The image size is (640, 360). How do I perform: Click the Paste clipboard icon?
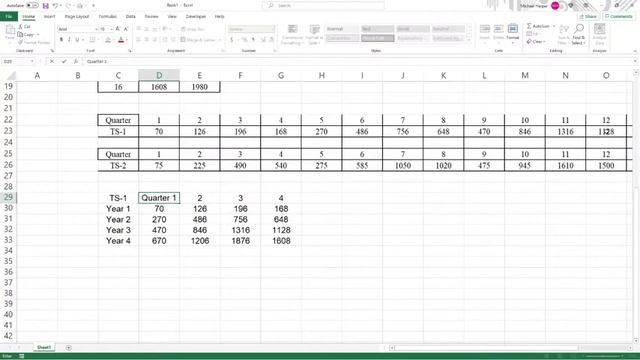click(10, 30)
